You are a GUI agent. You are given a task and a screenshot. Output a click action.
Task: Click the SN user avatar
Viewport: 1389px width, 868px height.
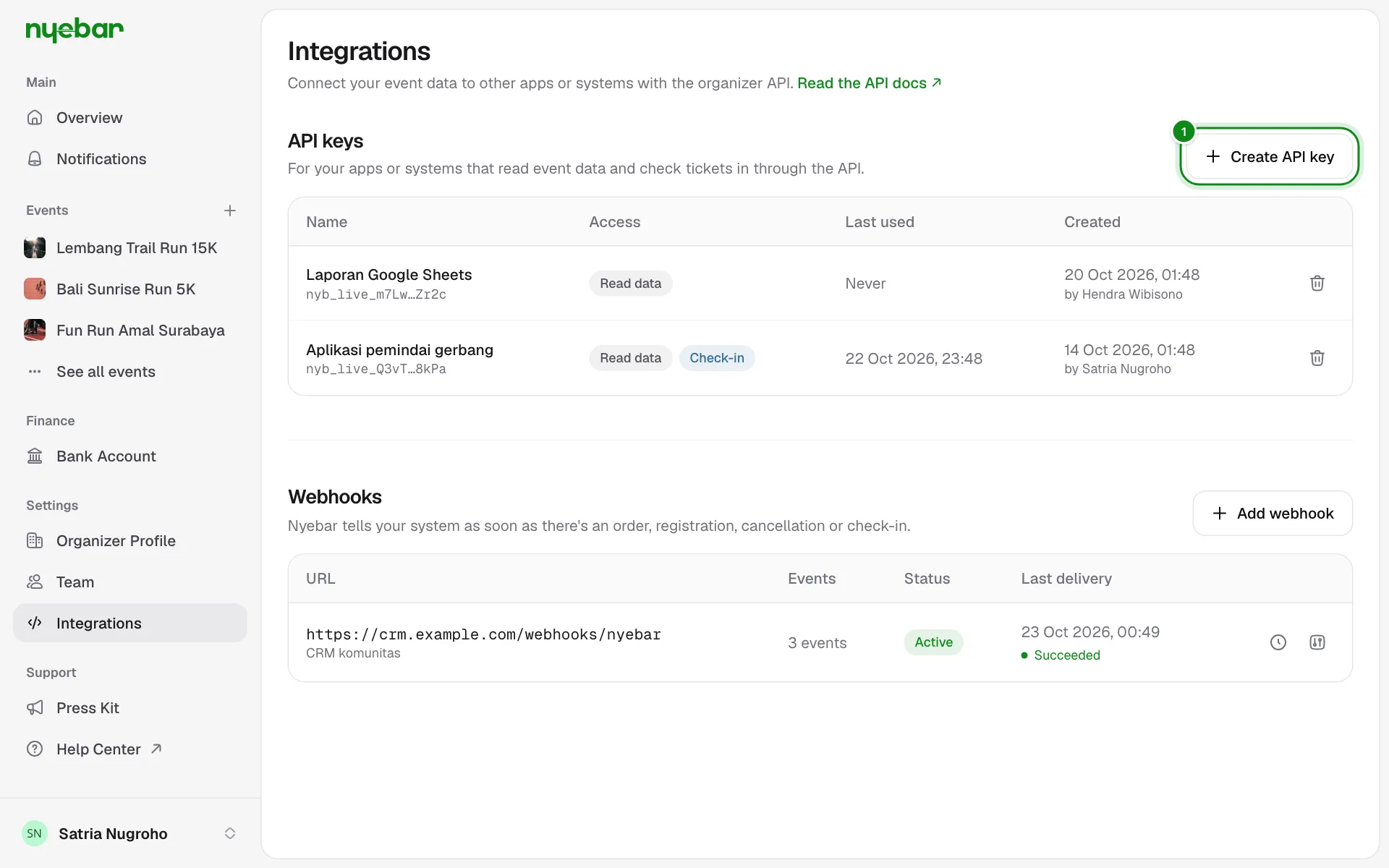pos(35,833)
